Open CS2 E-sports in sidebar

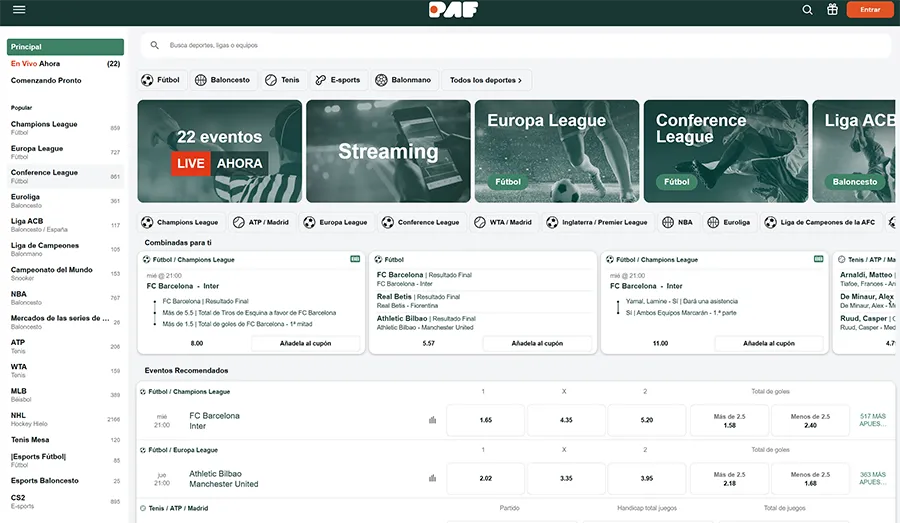point(65,501)
